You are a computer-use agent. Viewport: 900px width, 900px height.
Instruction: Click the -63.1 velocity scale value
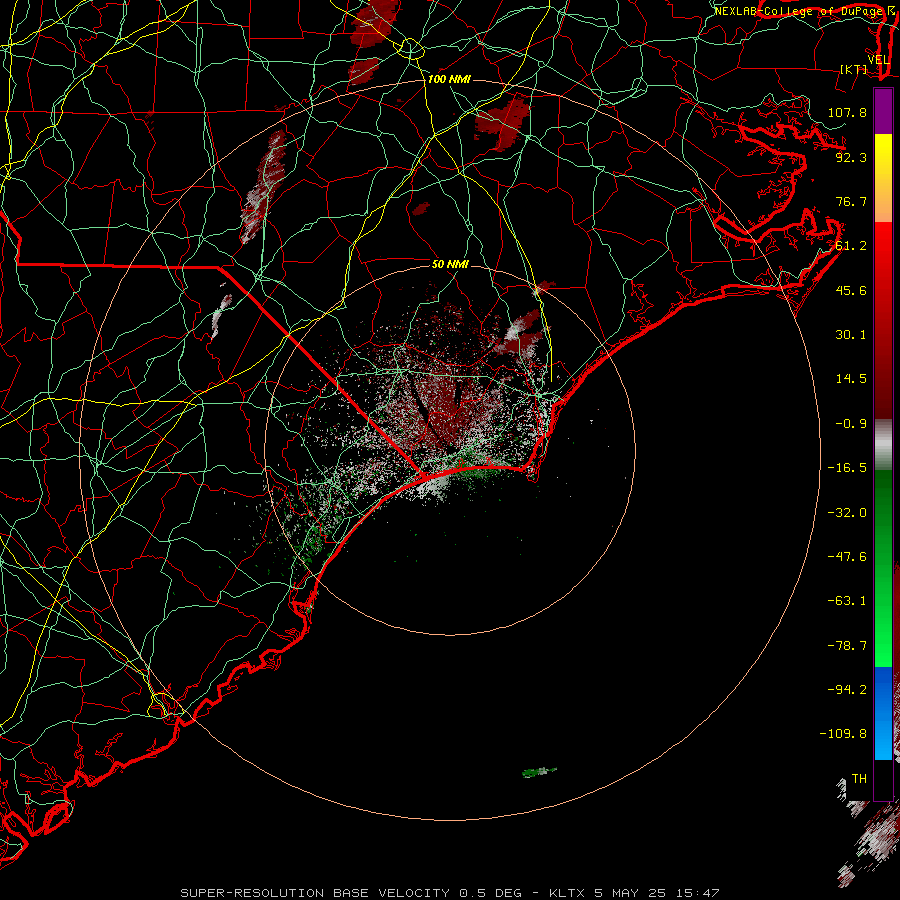847,601
